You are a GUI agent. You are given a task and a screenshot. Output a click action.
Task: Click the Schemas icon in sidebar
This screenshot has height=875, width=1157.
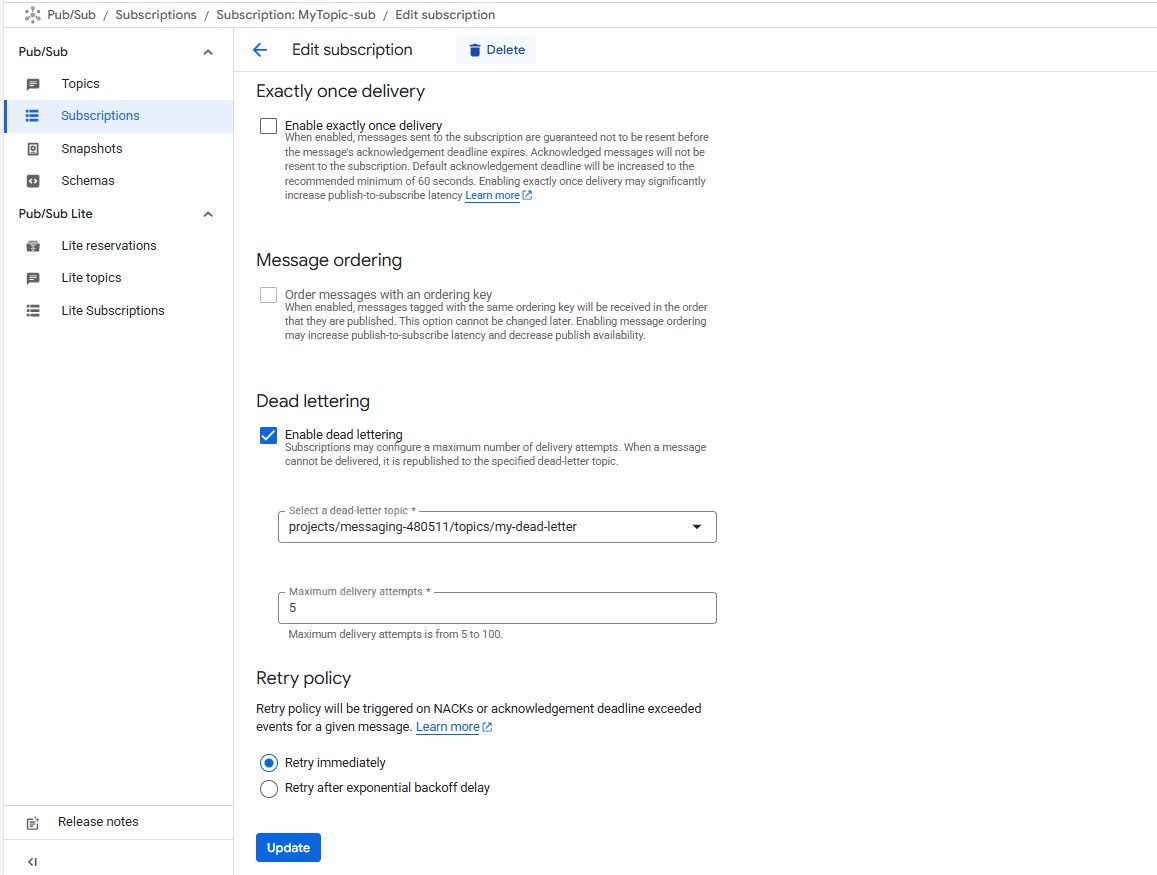coord(33,181)
